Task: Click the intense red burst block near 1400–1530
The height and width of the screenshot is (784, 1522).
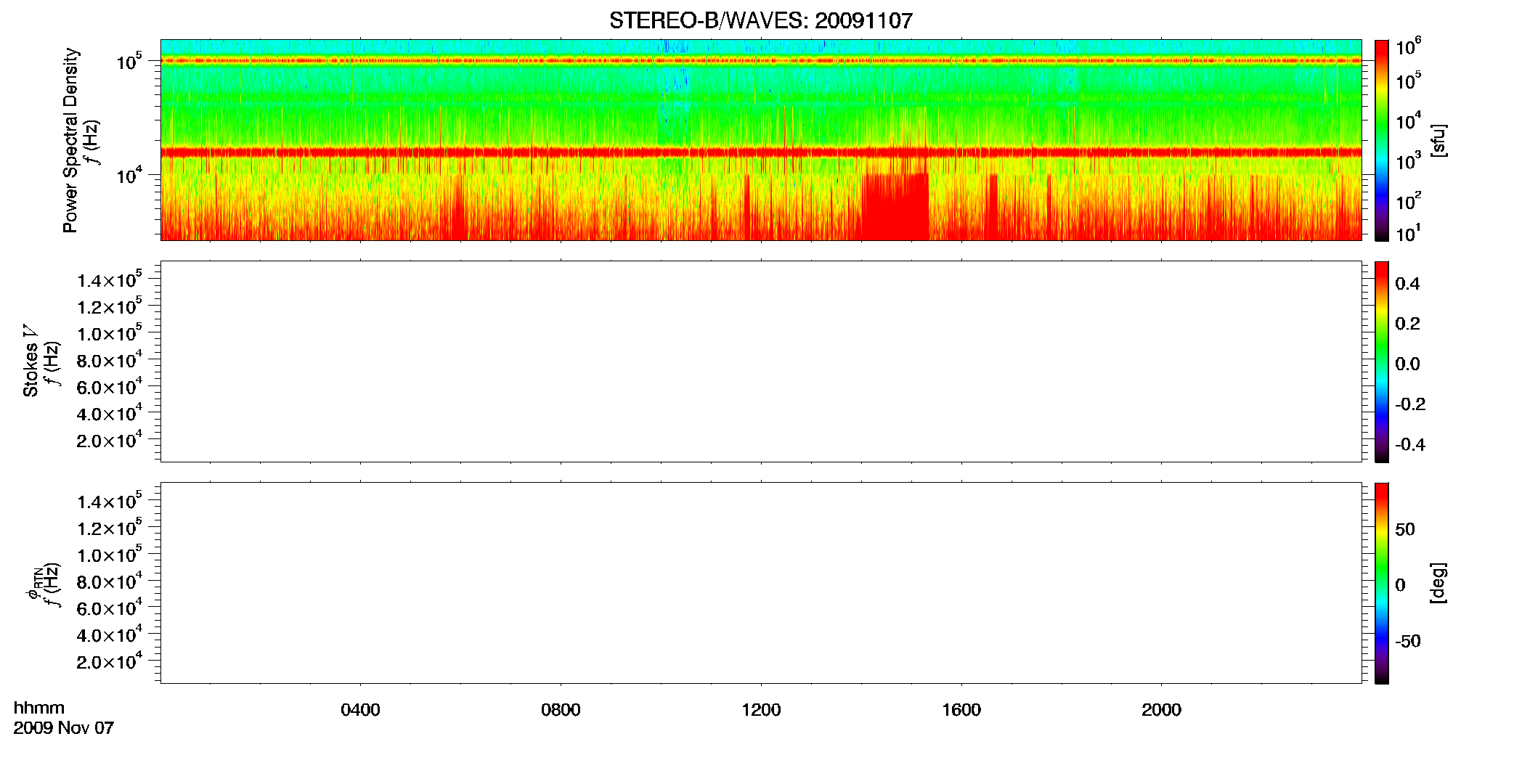Action: pos(895,207)
